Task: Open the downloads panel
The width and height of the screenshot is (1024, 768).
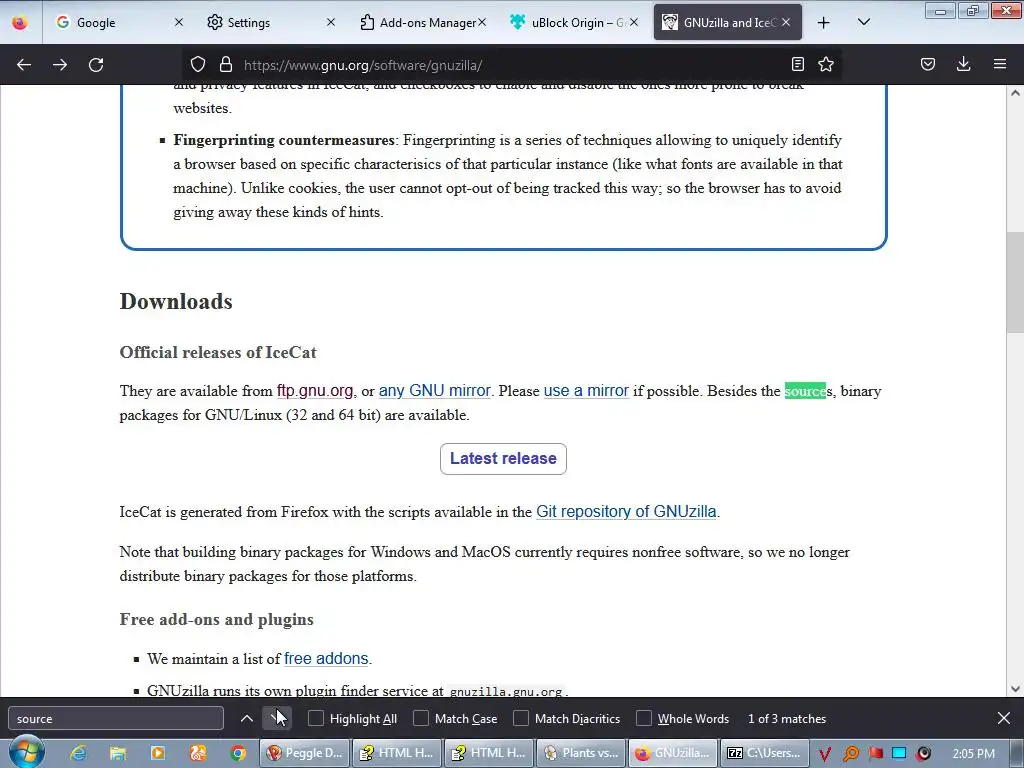Action: [x=963, y=64]
